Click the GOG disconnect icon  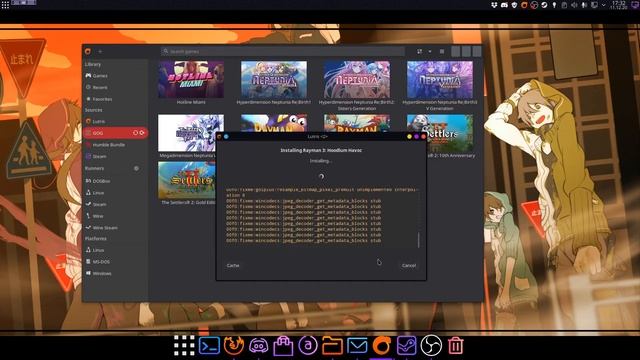click(x=142, y=133)
